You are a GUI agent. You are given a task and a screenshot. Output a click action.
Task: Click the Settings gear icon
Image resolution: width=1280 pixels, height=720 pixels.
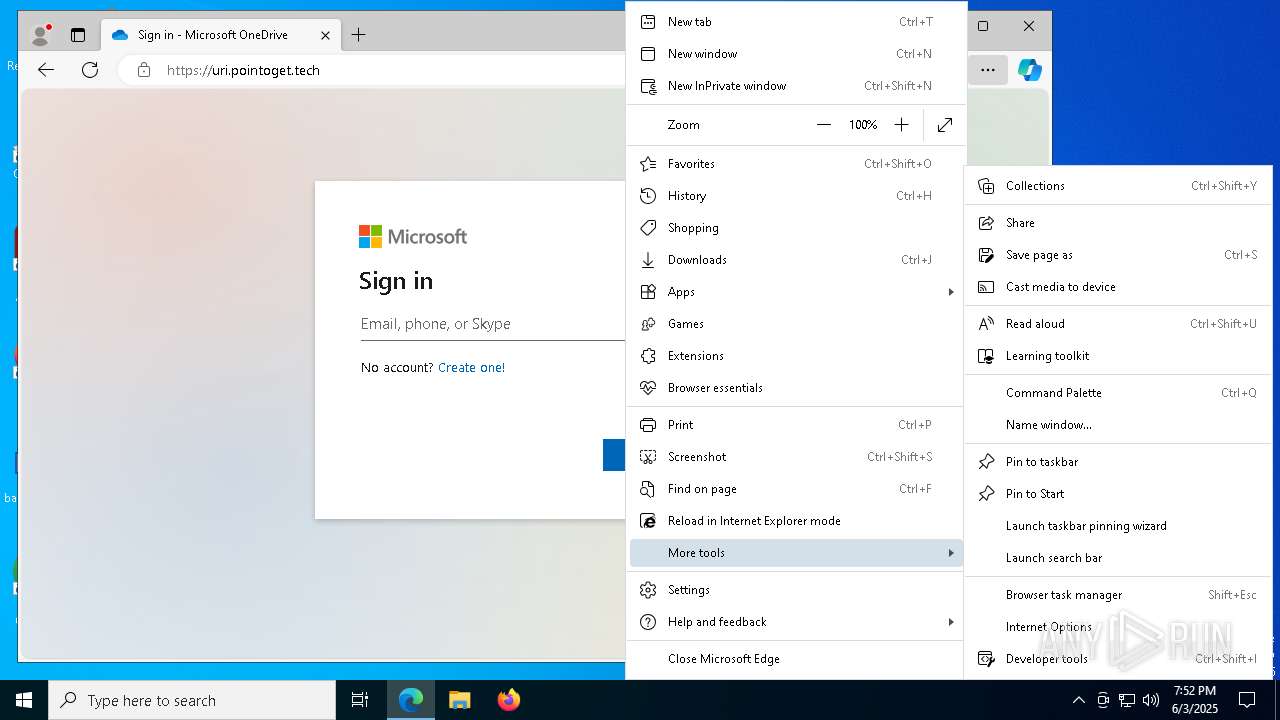(648, 589)
